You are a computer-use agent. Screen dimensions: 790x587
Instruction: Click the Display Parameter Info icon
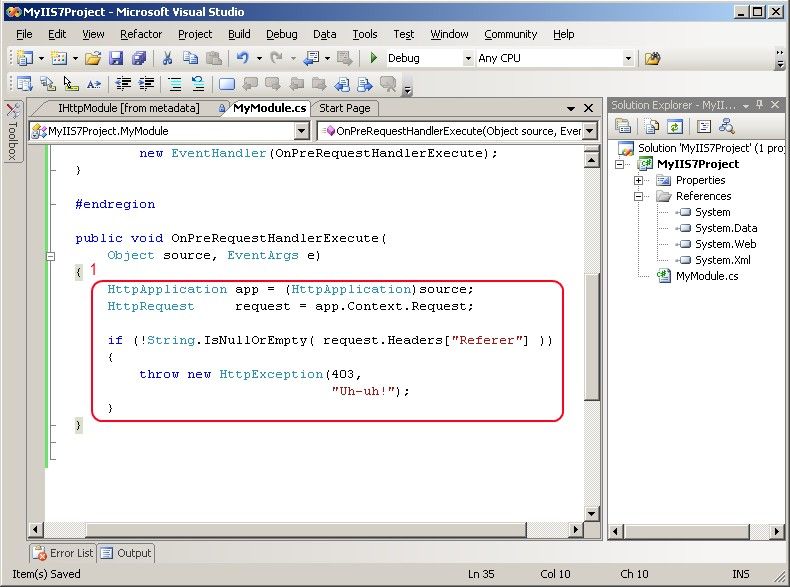click(x=48, y=84)
